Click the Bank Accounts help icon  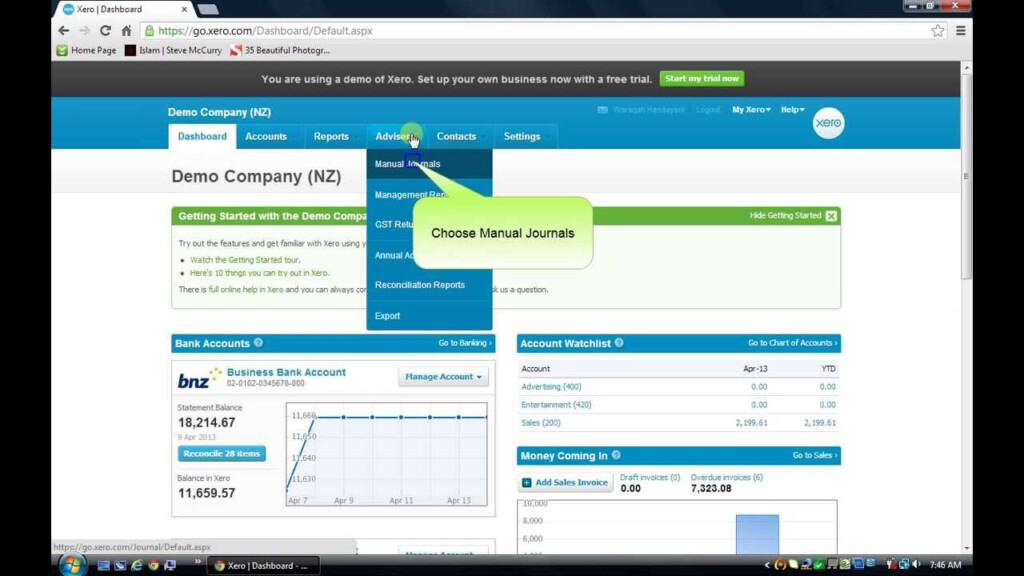(259, 343)
